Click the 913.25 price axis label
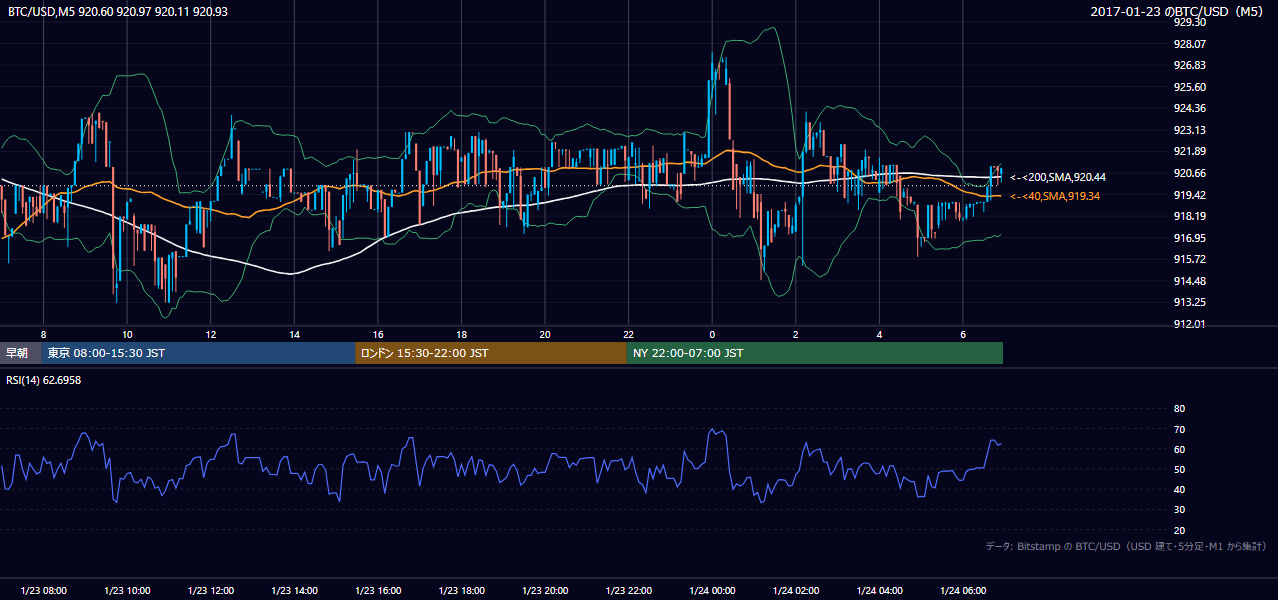 click(x=1189, y=302)
